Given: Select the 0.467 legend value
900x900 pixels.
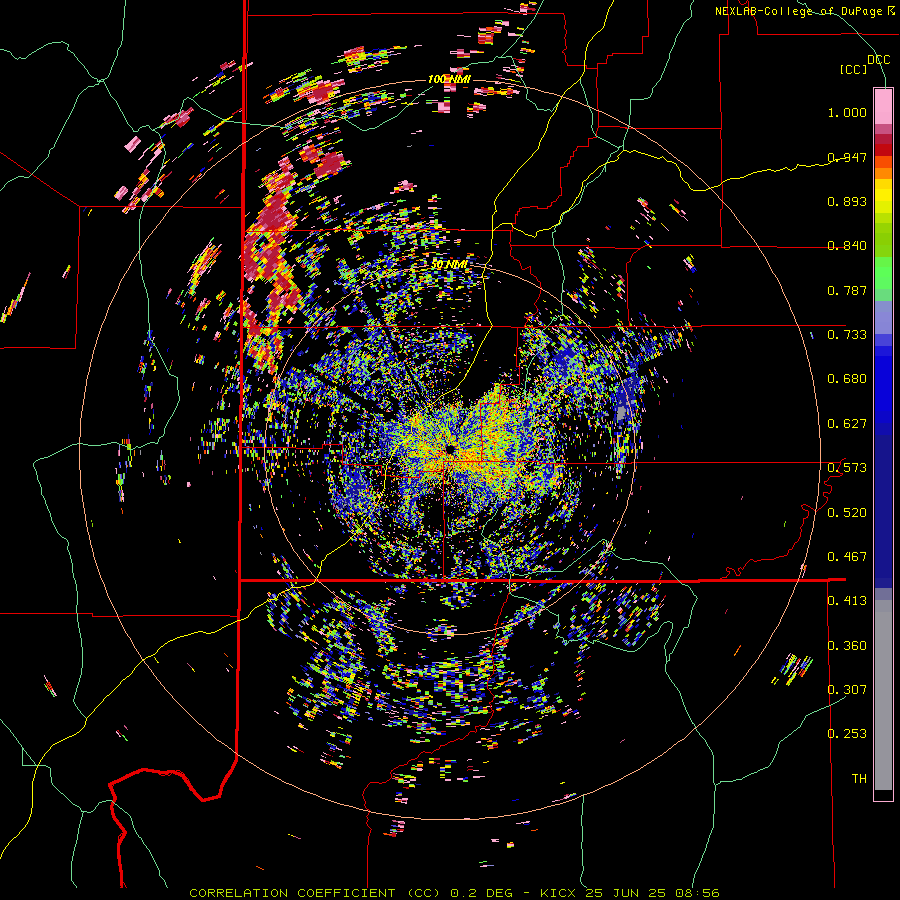Looking at the screenshot, I should 847,557.
